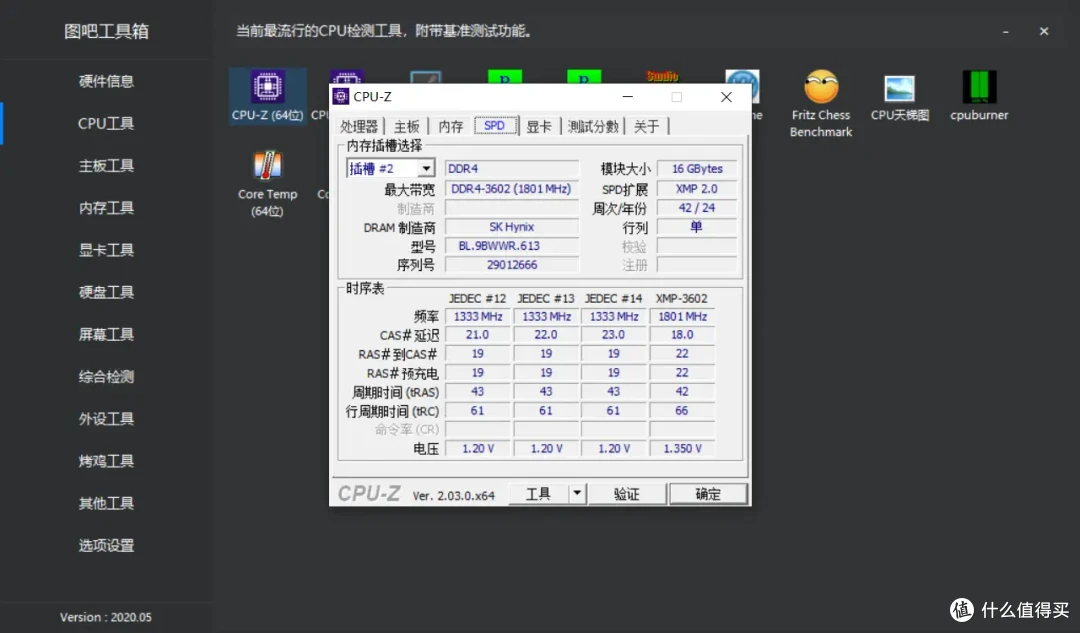
Task: Open 综合检测 in the sidebar
Action: [106, 377]
